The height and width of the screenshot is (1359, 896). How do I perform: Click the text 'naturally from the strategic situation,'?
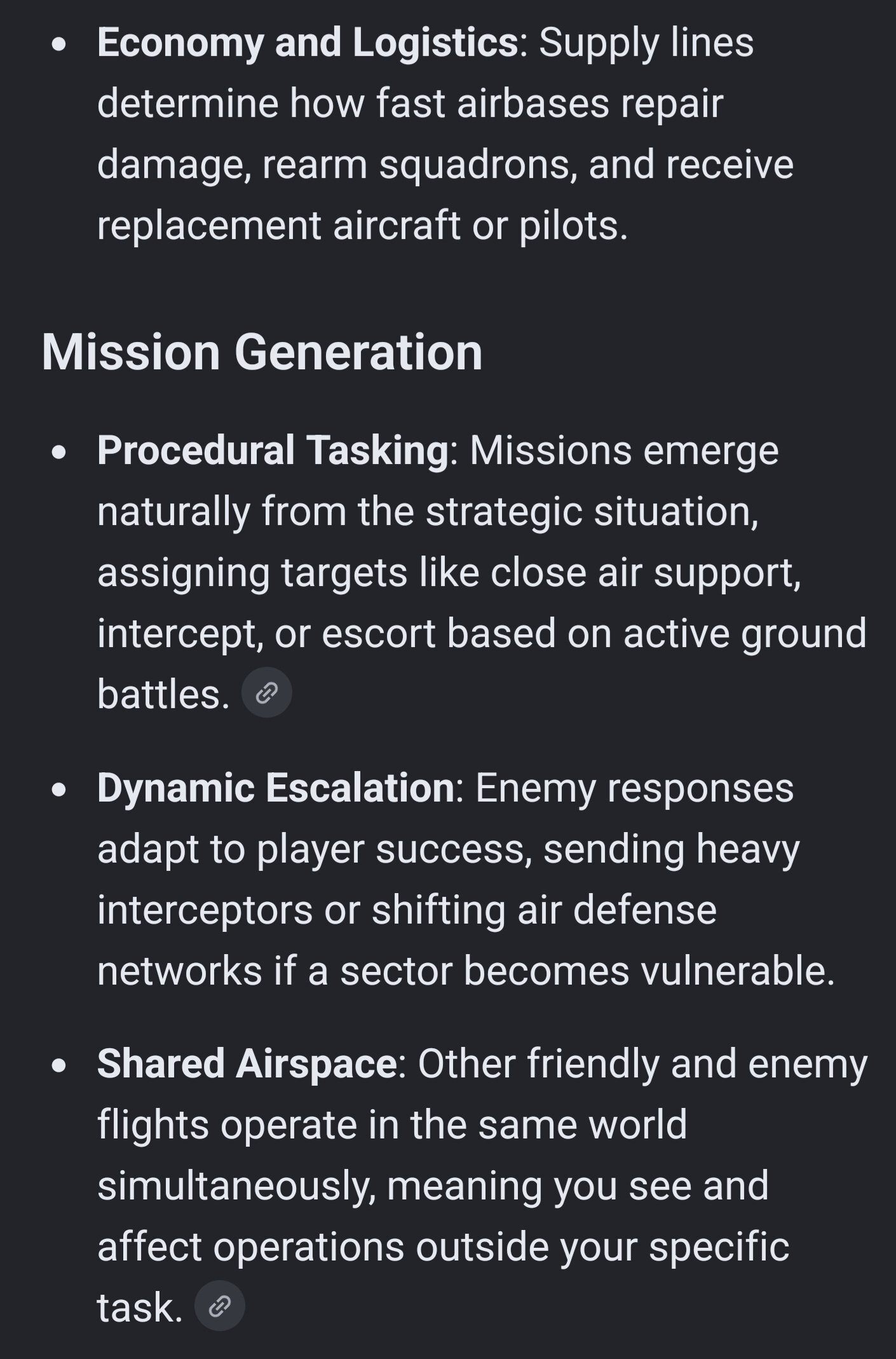coord(428,511)
